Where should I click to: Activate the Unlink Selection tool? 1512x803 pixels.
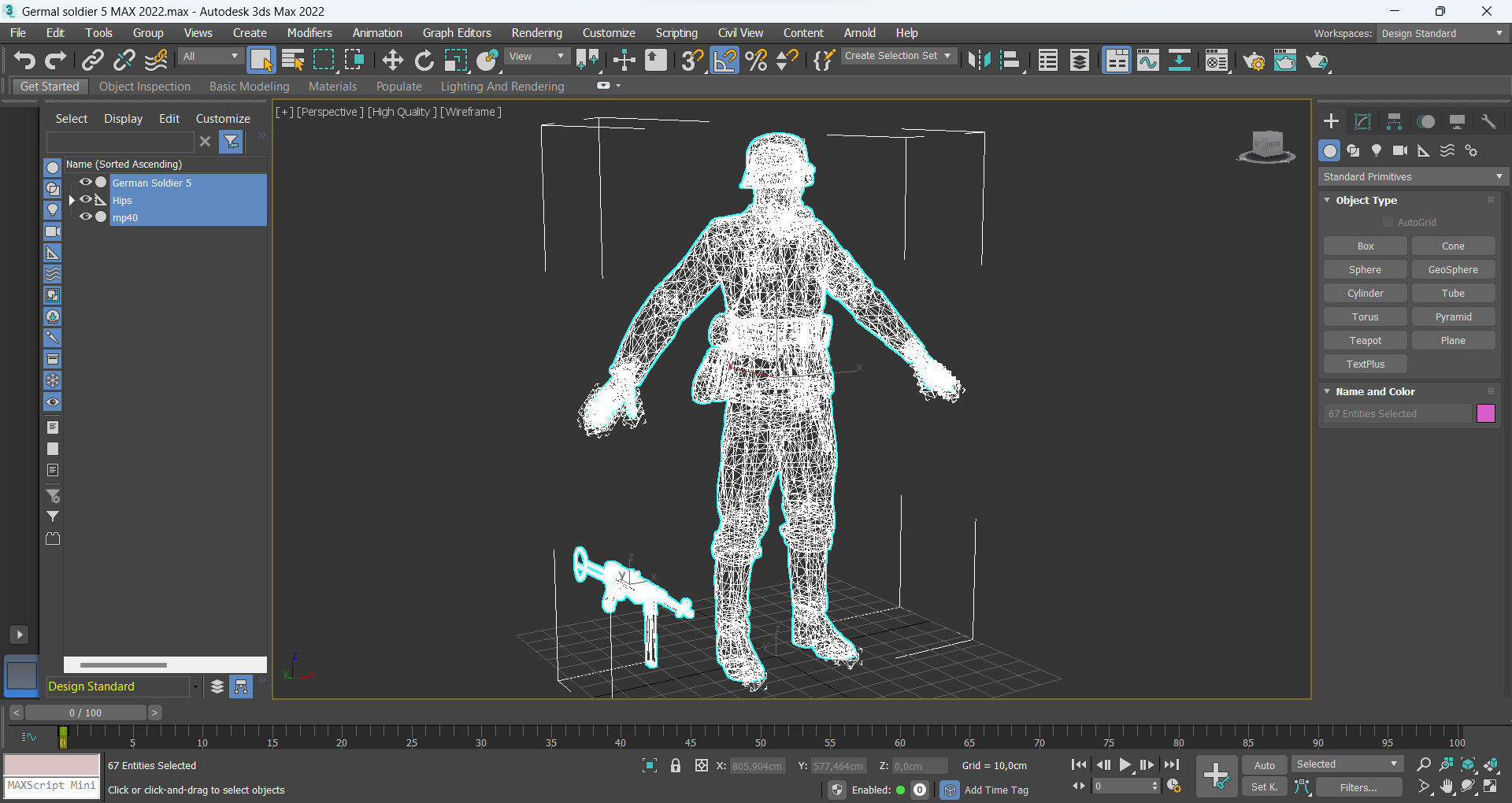[x=124, y=61]
